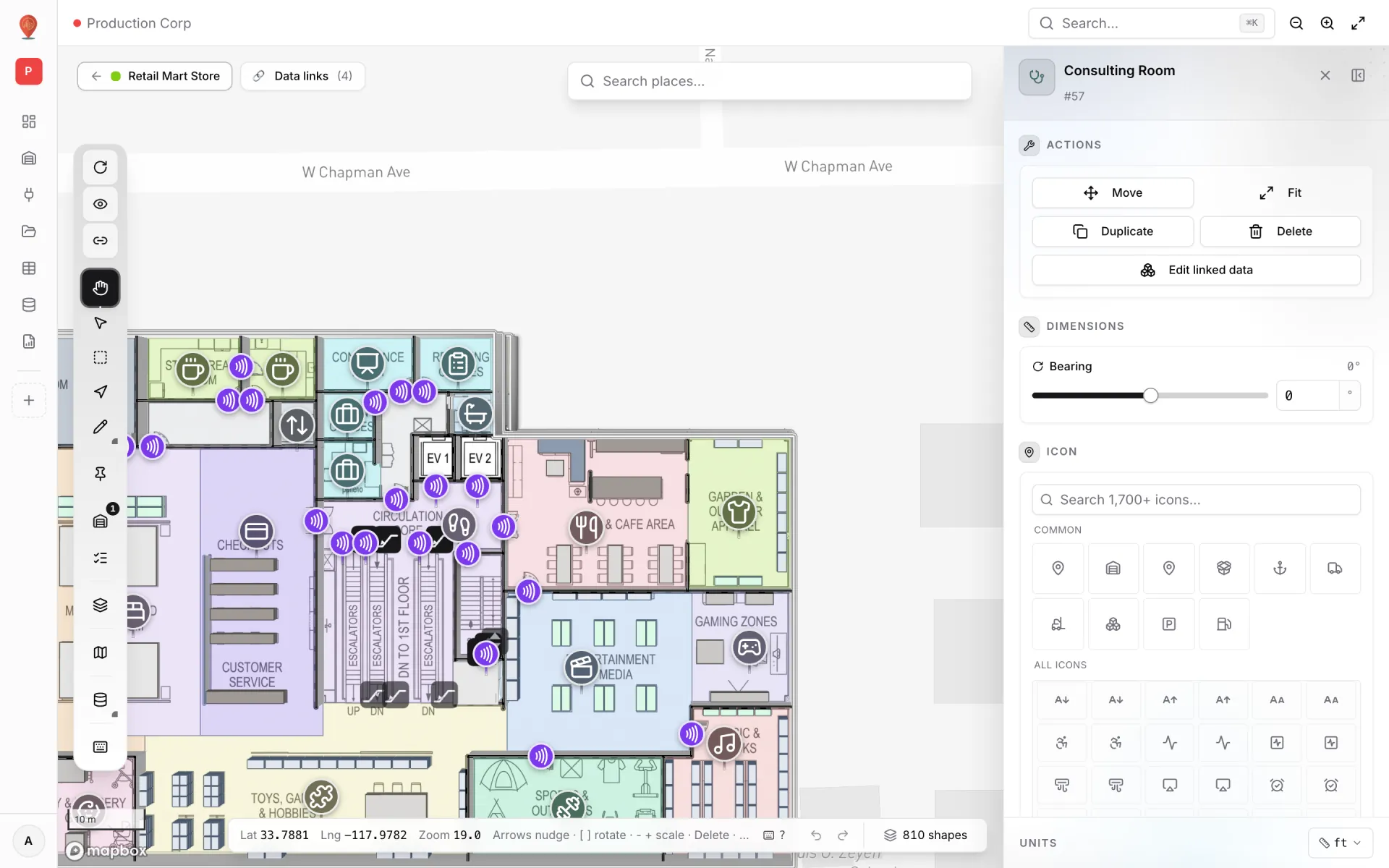
Task: Go back from Retail Mart Store
Action: [96, 76]
